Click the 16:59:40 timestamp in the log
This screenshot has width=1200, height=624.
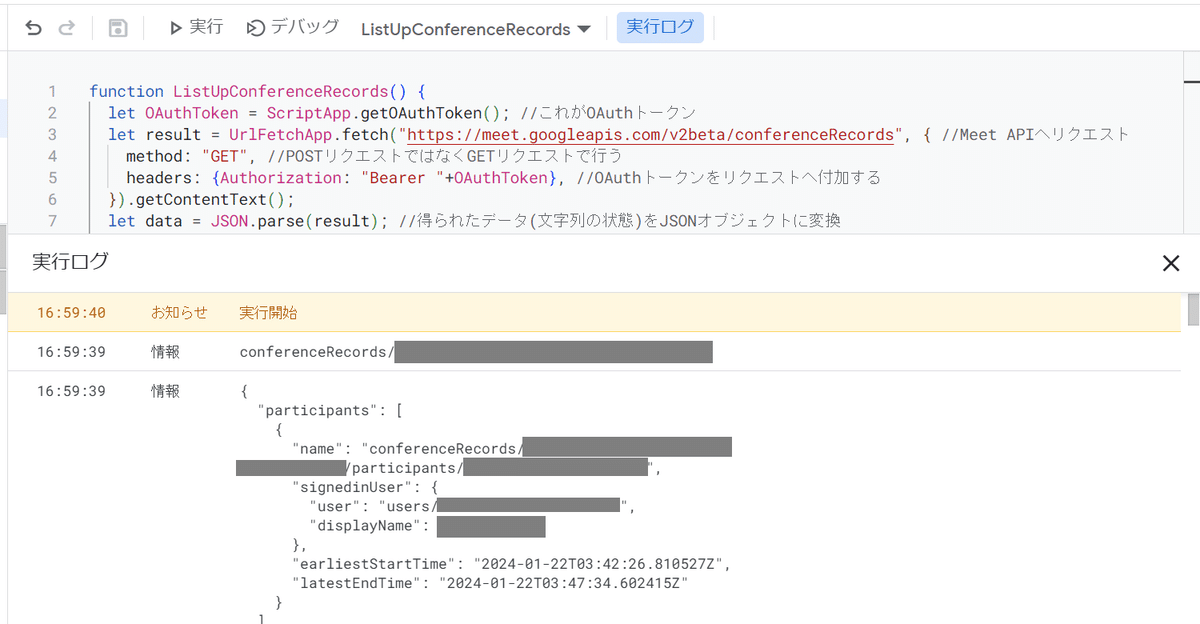(x=71, y=313)
